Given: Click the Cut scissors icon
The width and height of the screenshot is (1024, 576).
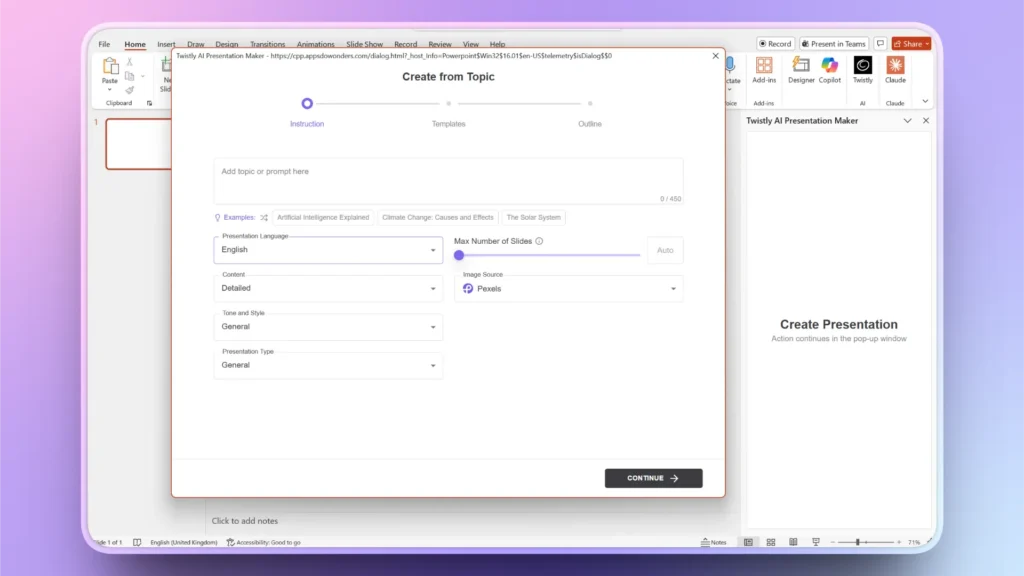Looking at the screenshot, I should tap(129, 62).
